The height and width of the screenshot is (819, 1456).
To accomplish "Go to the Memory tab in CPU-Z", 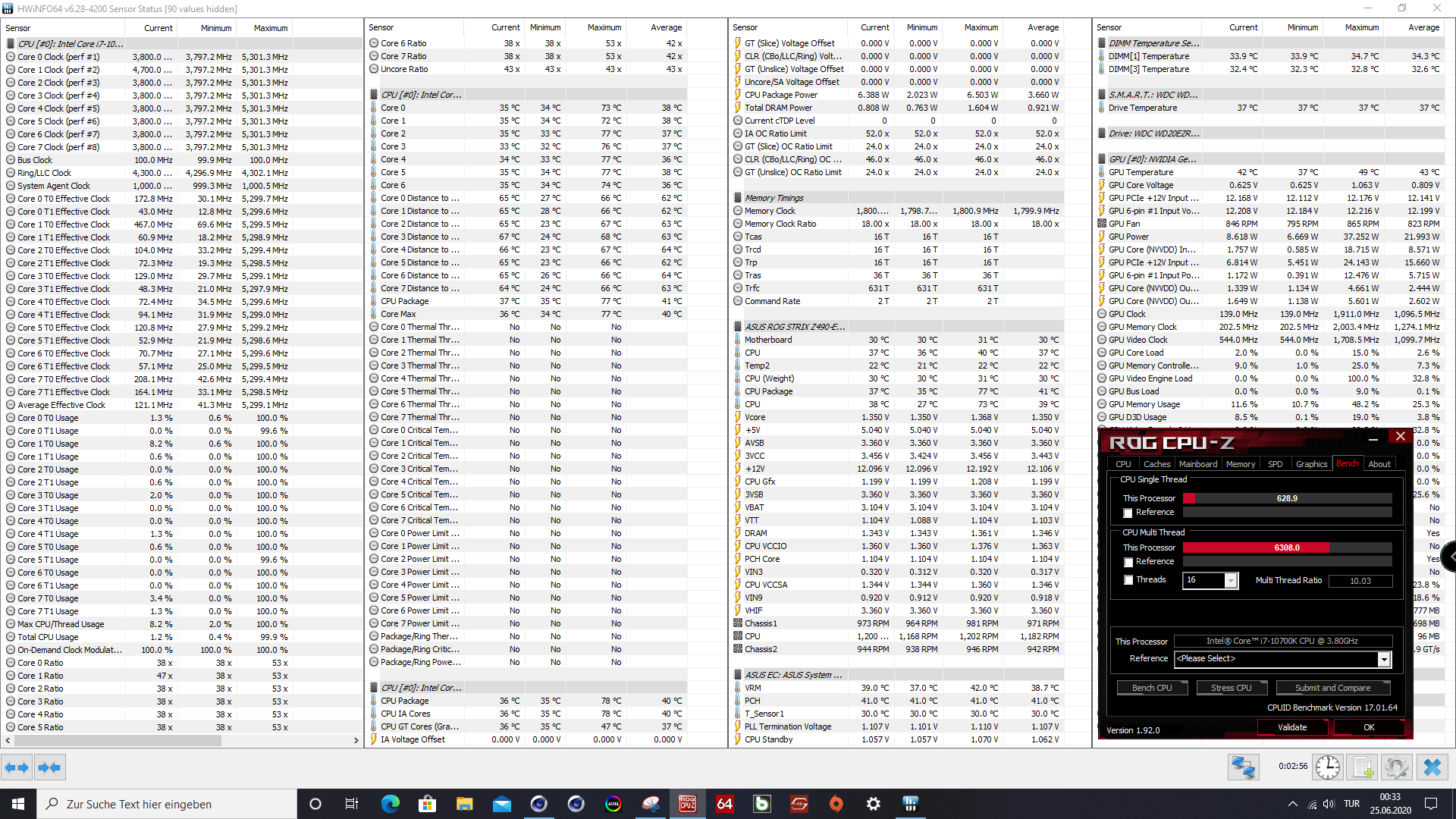I will click(1241, 464).
